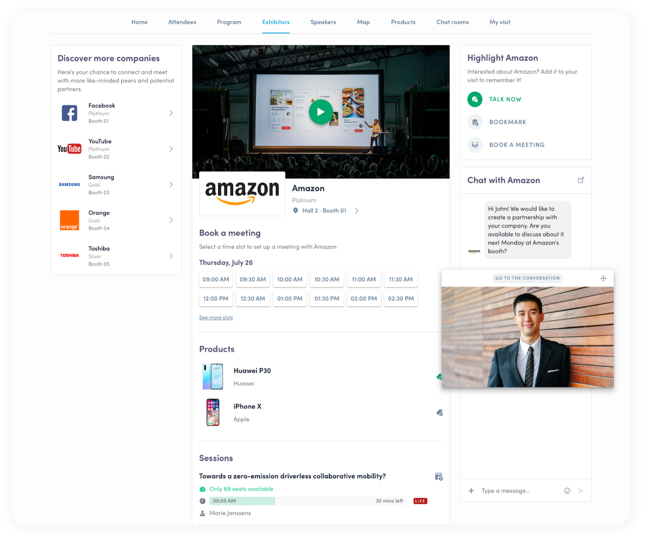The height and width of the screenshot is (539, 645).
Task: Click the location pin beside Hall 2
Action: point(295,211)
